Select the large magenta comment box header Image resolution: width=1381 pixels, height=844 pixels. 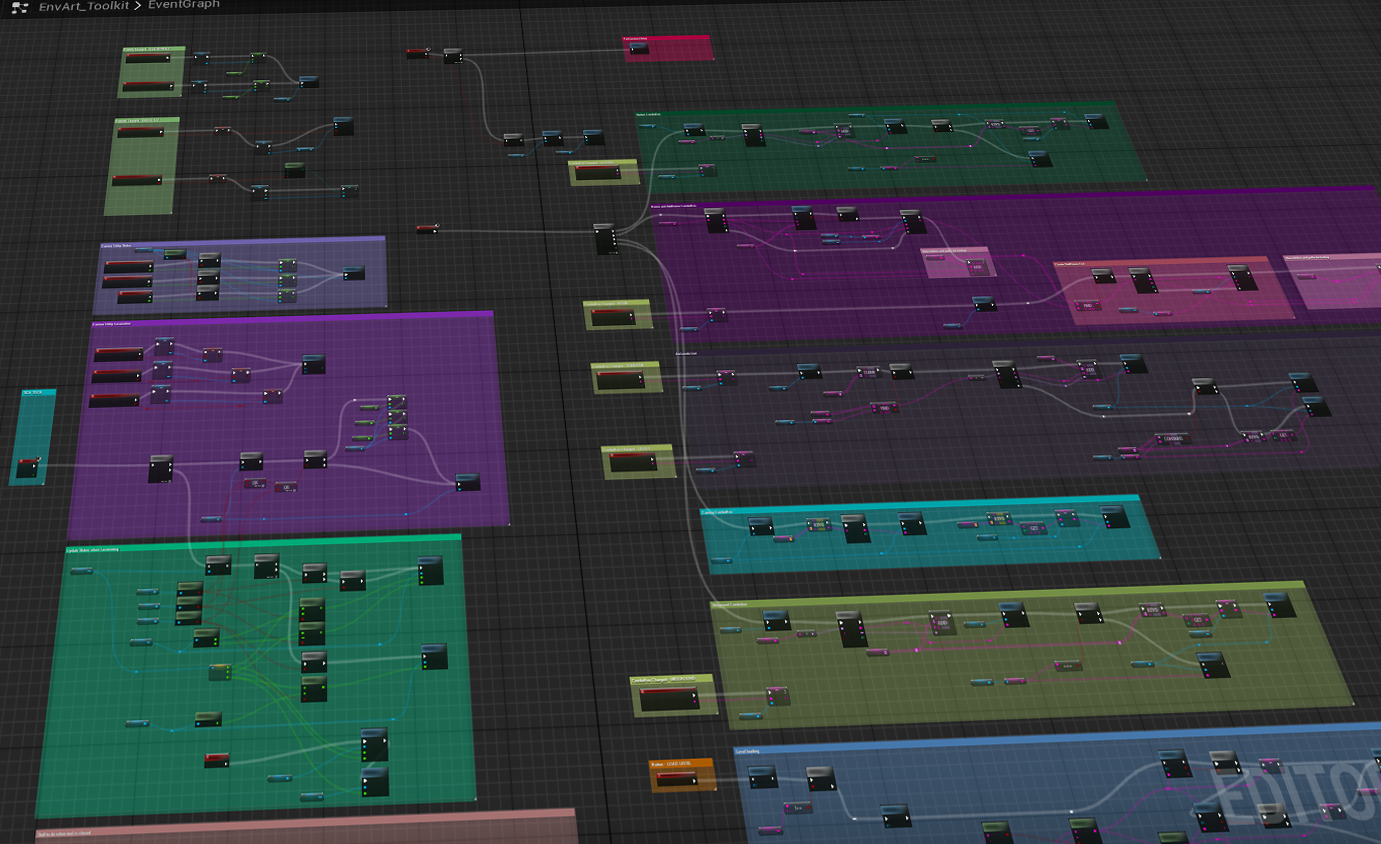tap(1015, 197)
